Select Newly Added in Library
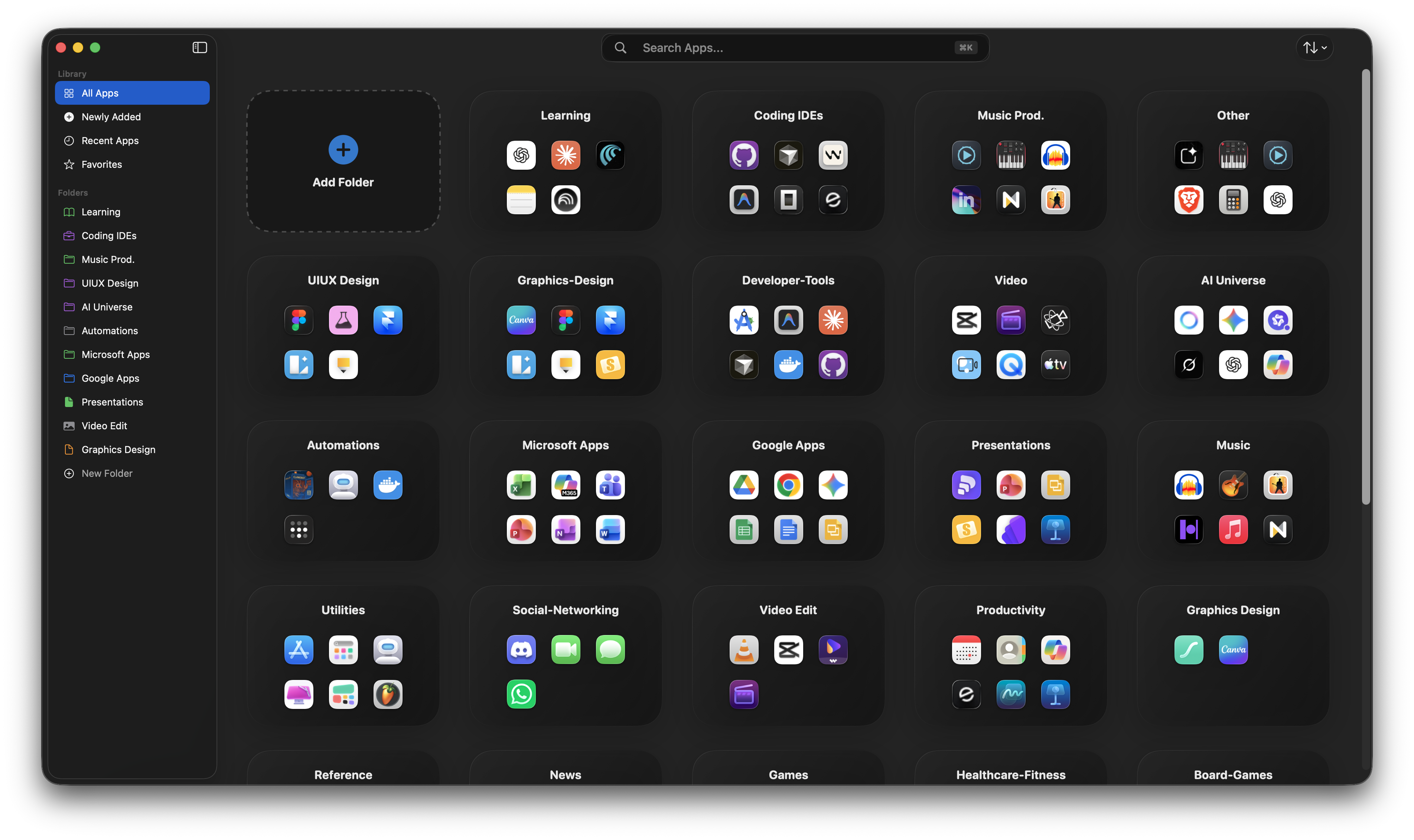Screen dimensions: 1414x840 [x=111, y=117]
